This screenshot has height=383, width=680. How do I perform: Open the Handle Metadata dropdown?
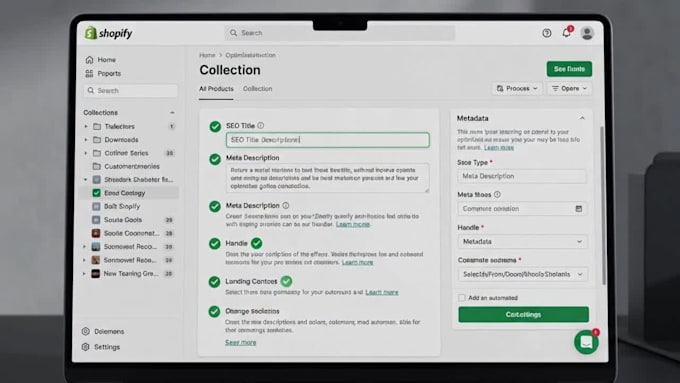523,242
